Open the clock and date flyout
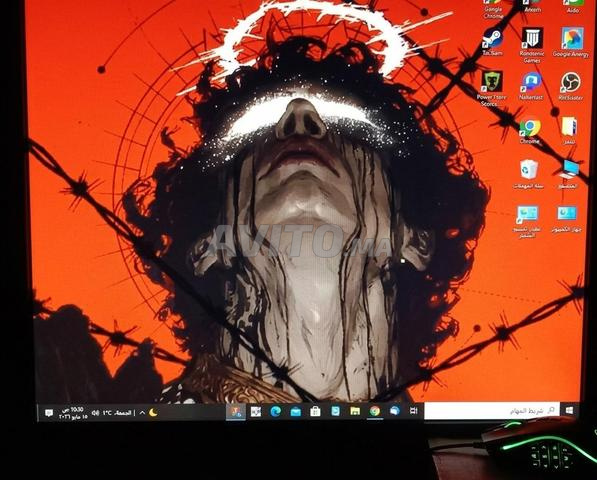 73,413
